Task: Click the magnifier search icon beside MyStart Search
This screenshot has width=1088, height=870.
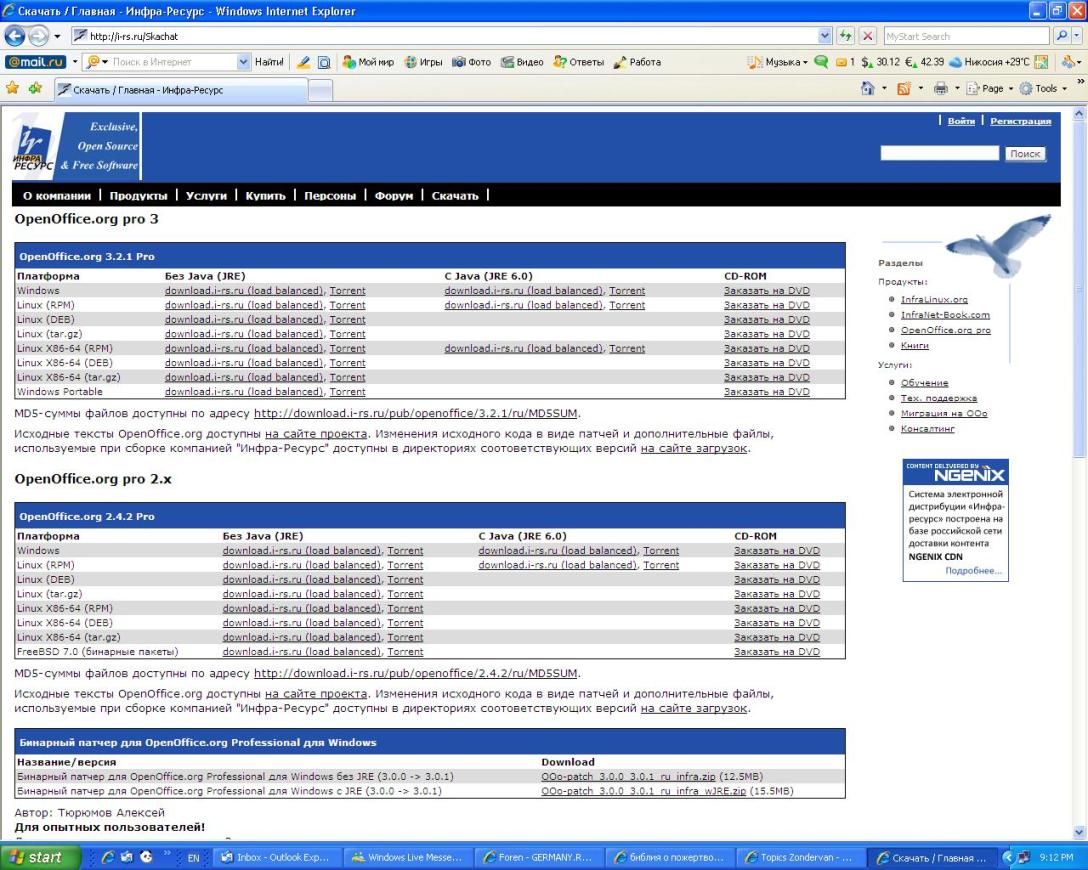Action: [1062, 35]
